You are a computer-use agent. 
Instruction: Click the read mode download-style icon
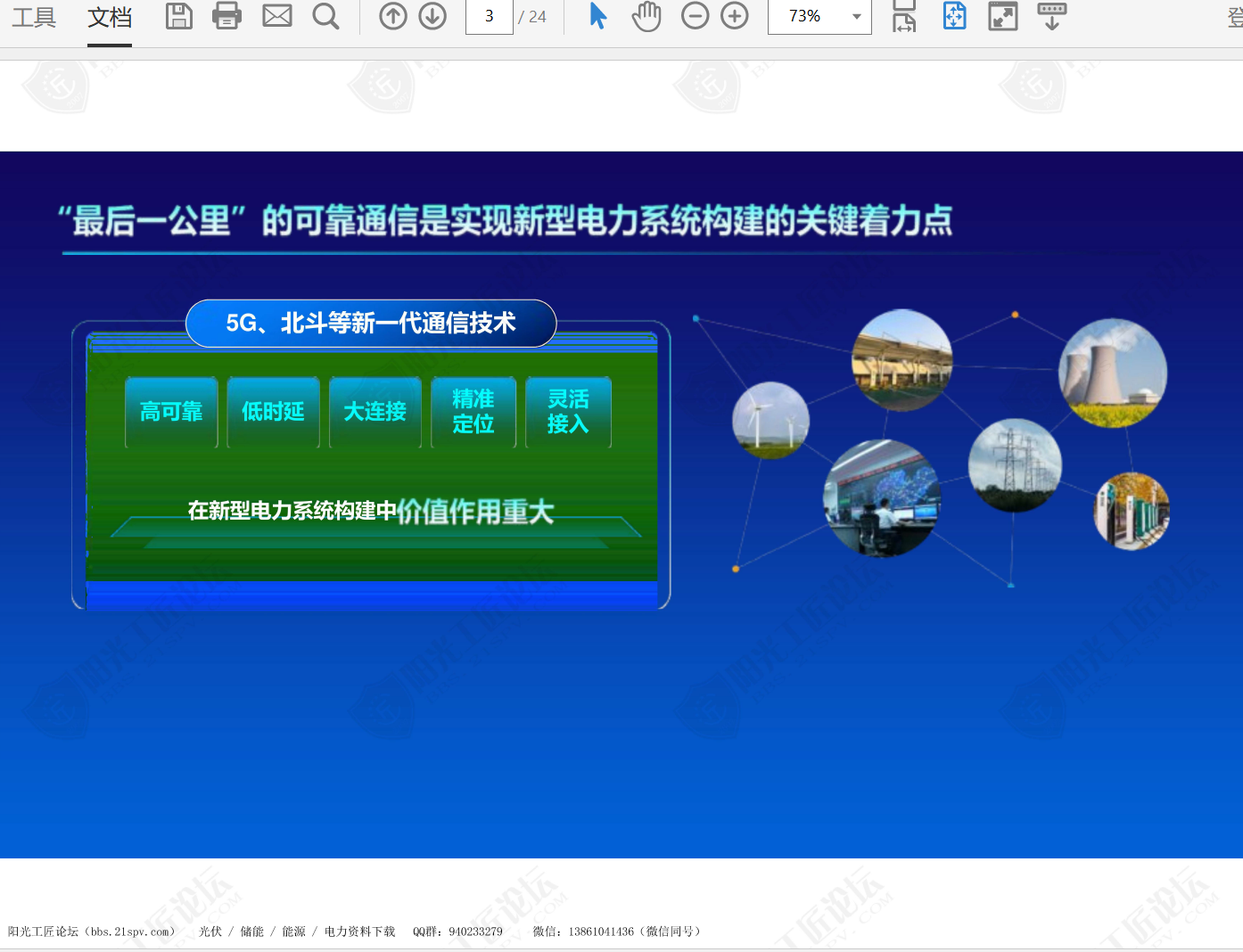(1052, 16)
